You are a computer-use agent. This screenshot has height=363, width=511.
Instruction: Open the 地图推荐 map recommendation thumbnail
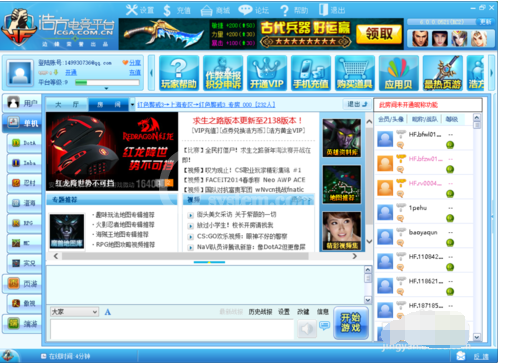[x=342, y=184]
